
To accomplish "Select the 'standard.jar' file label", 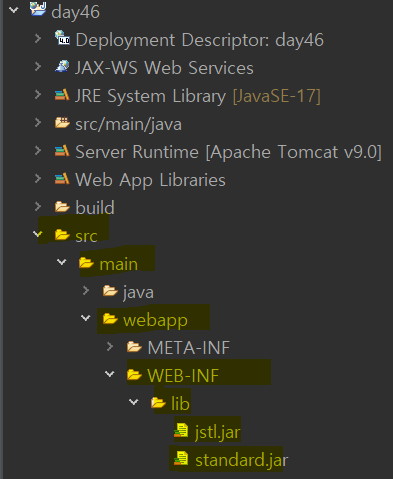I will click(x=242, y=460).
